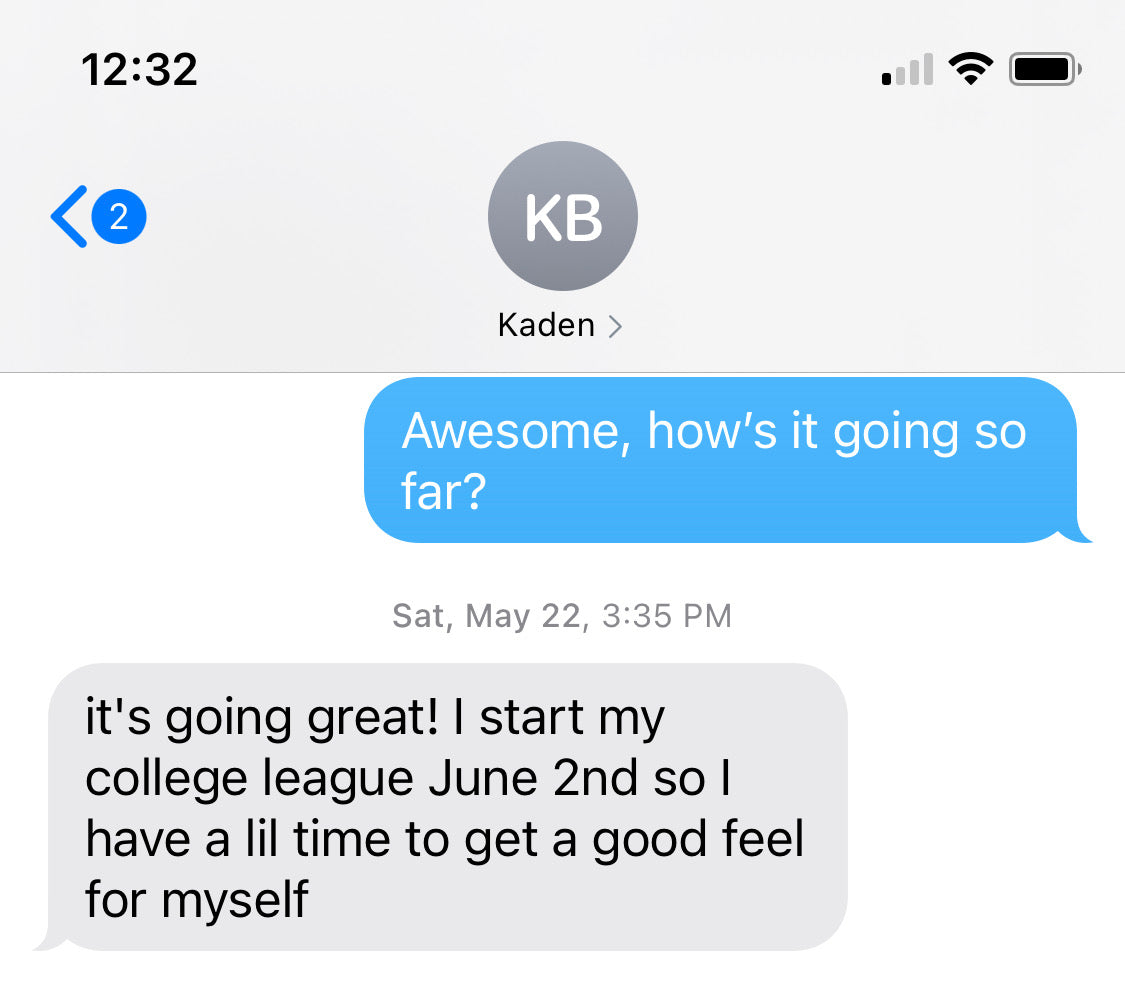Viewport: 1125px width, 986px height.
Task: Tap the blue back arrow
Action: click(x=70, y=217)
